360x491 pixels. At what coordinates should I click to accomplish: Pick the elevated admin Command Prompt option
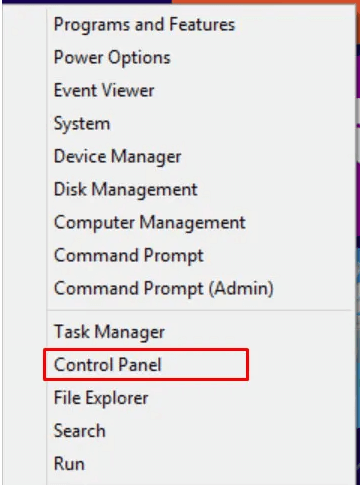tap(164, 289)
